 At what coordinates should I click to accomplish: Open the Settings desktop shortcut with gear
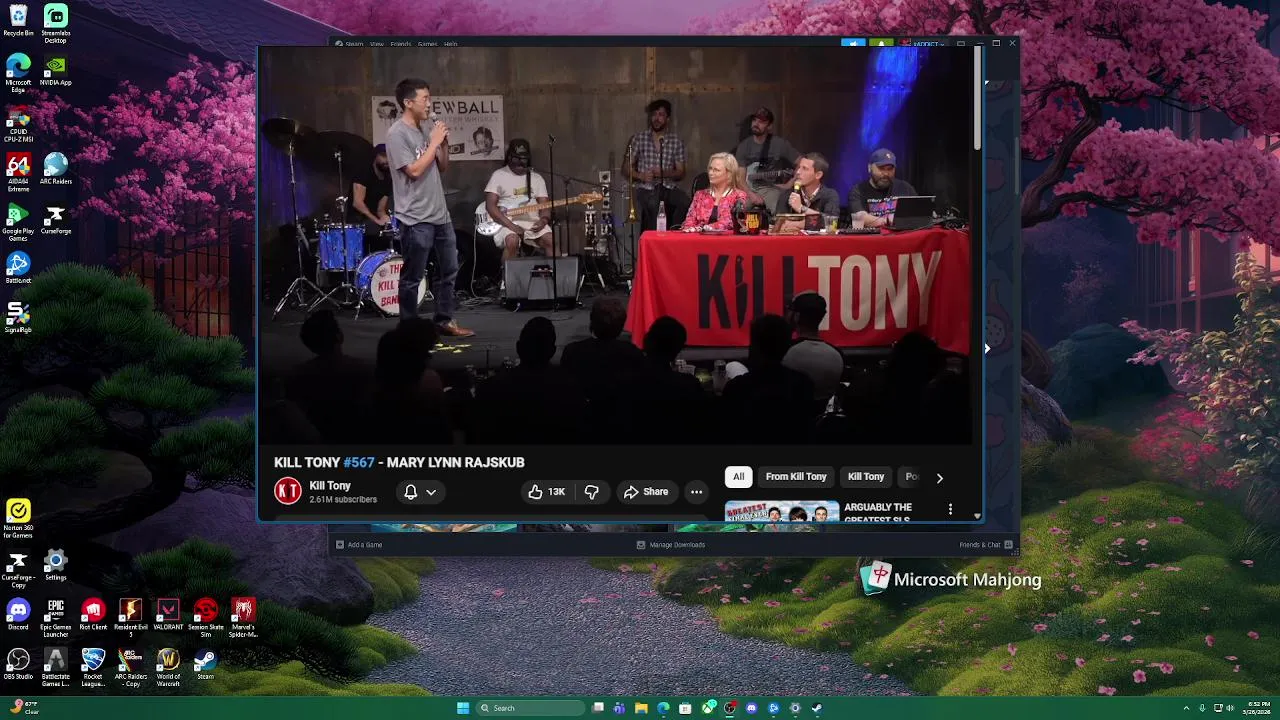[x=56, y=565]
